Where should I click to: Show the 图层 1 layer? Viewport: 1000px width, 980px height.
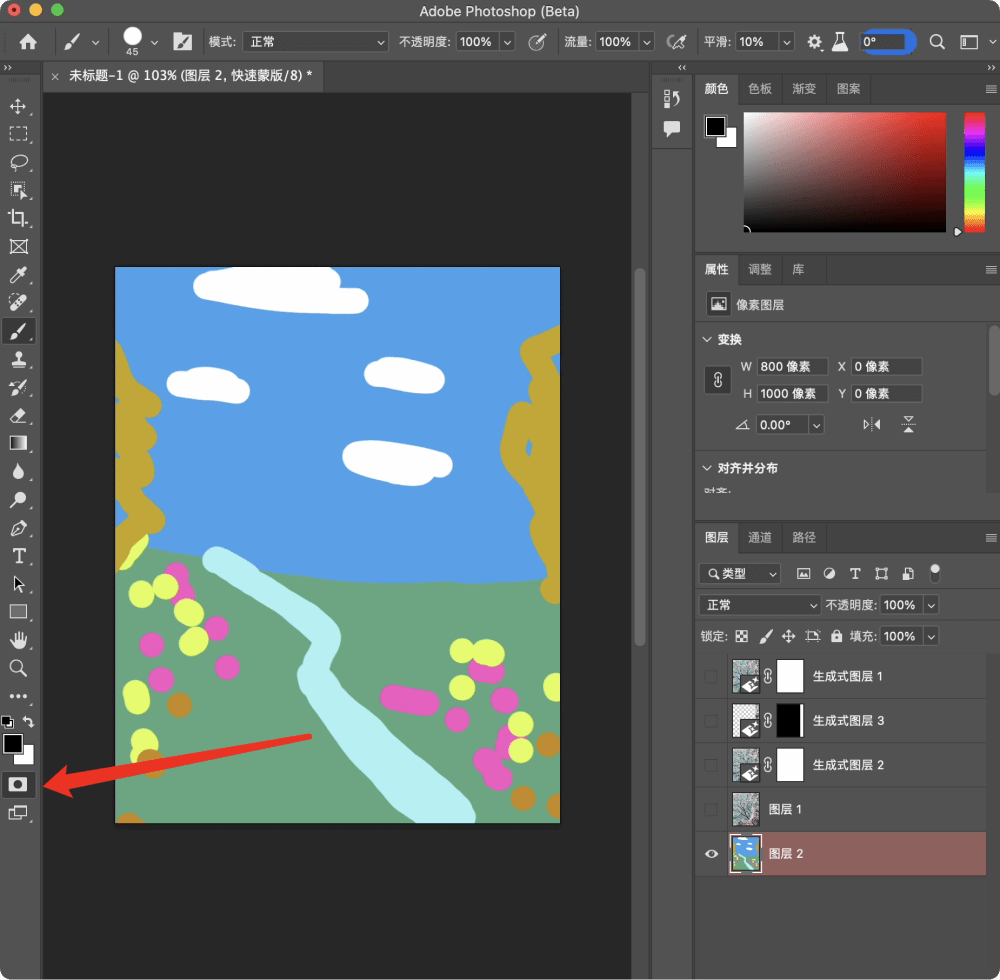tap(711, 809)
